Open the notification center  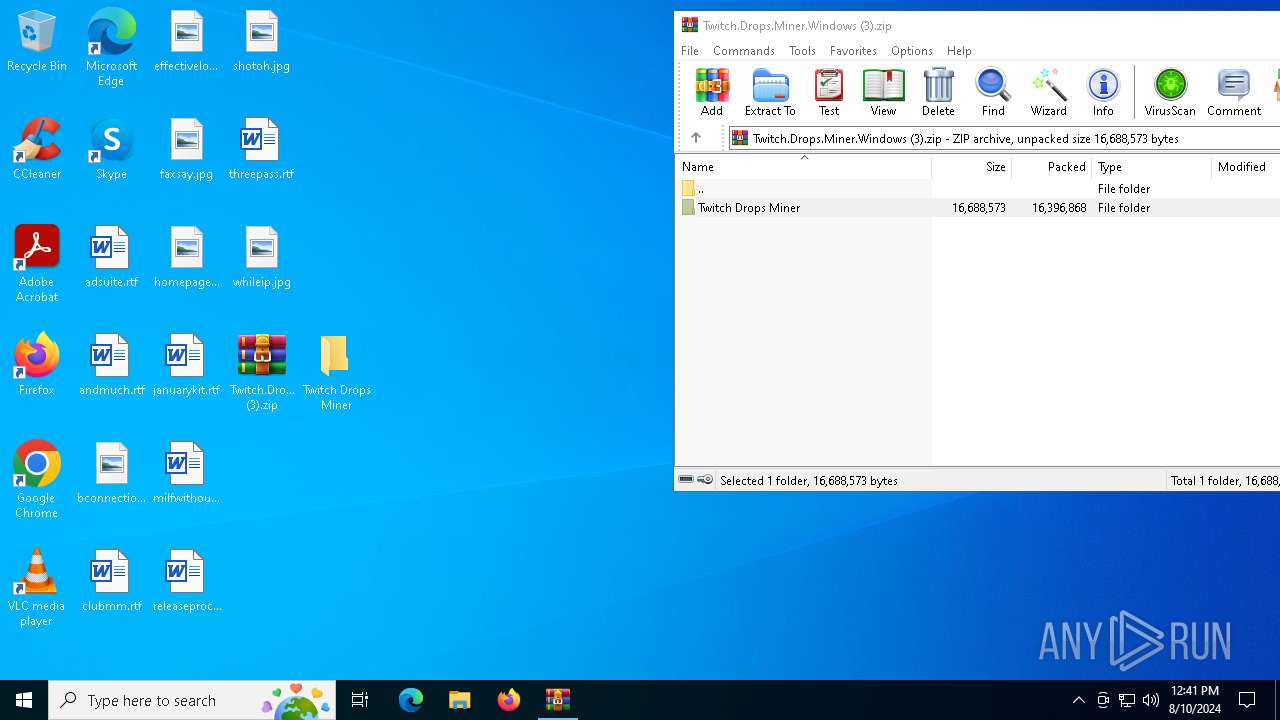1248,700
